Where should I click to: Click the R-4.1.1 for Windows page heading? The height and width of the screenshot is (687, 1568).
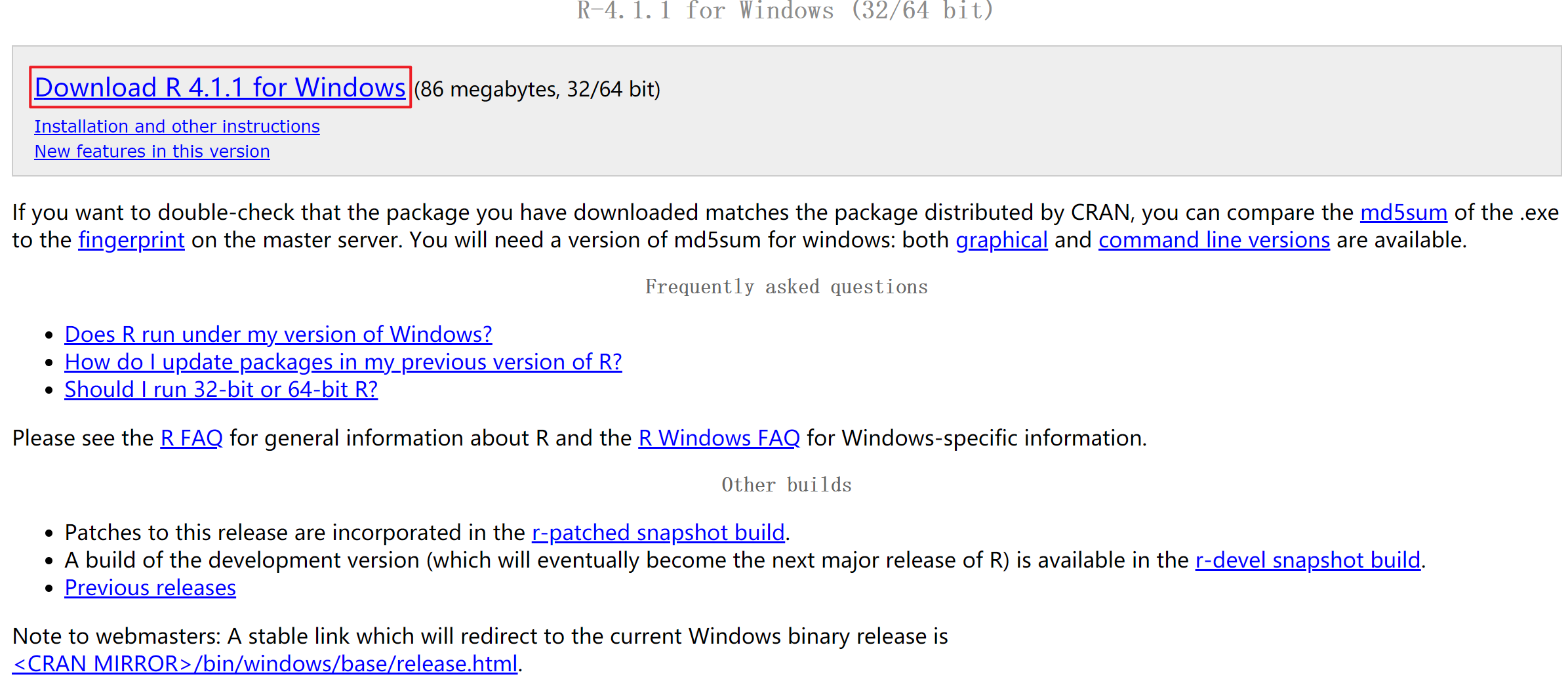pyautogui.click(x=784, y=10)
